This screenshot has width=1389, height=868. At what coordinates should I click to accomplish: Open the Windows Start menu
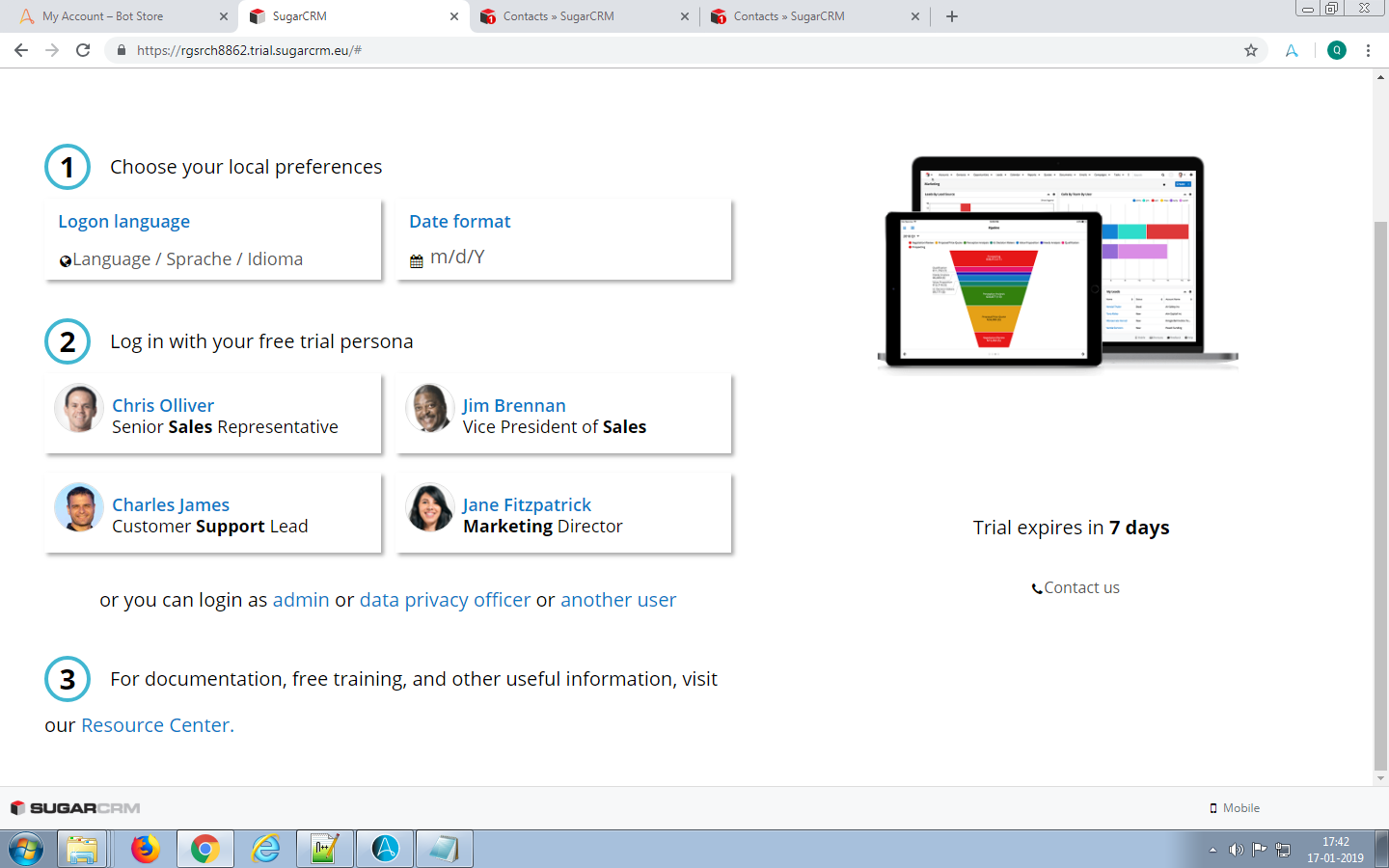tap(26, 850)
